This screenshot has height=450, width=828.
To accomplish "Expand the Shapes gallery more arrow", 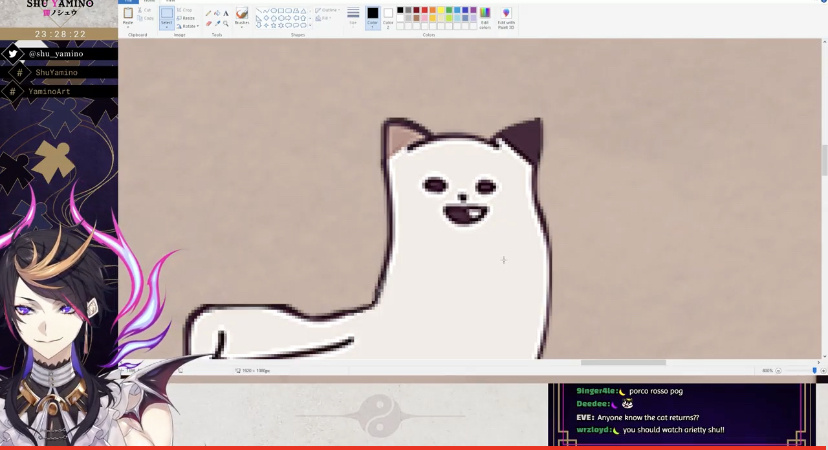I will coord(310,25).
